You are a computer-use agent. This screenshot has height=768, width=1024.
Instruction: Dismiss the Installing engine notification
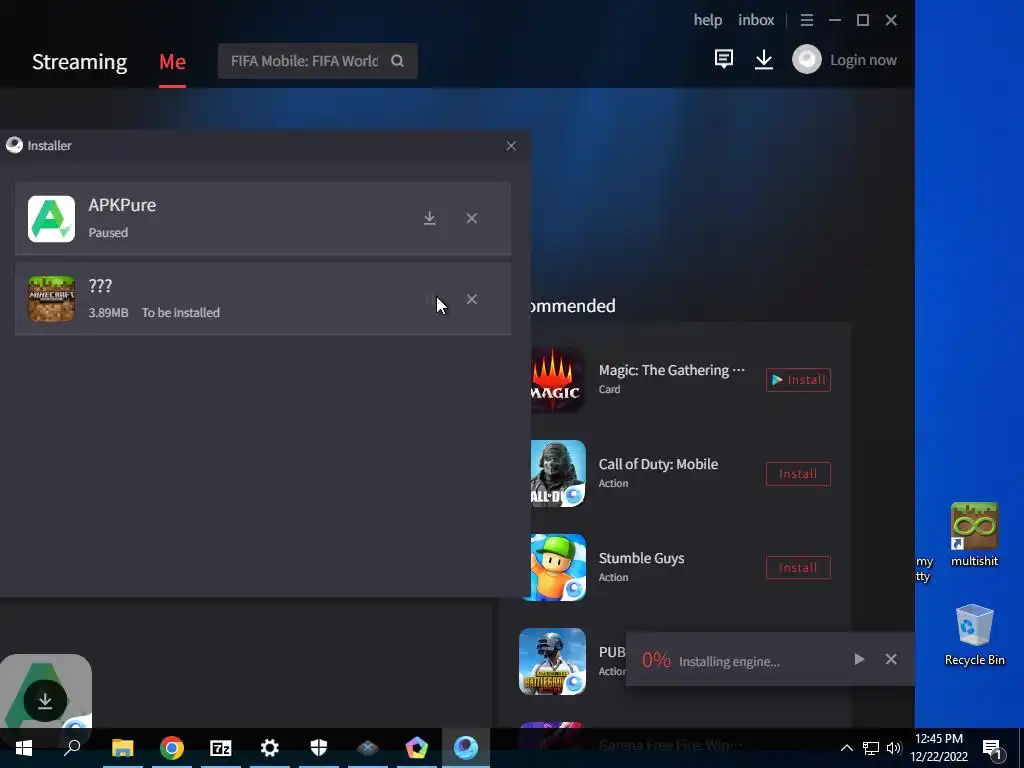pos(891,660)
